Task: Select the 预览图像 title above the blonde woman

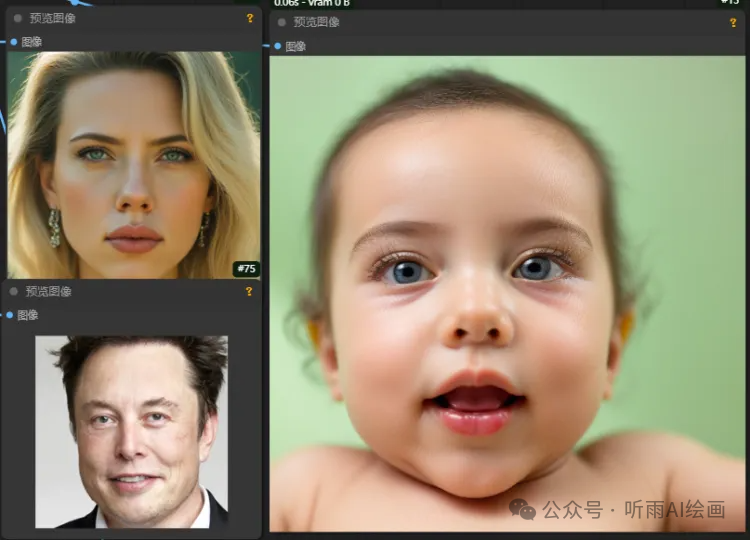Action: point(53,18)
